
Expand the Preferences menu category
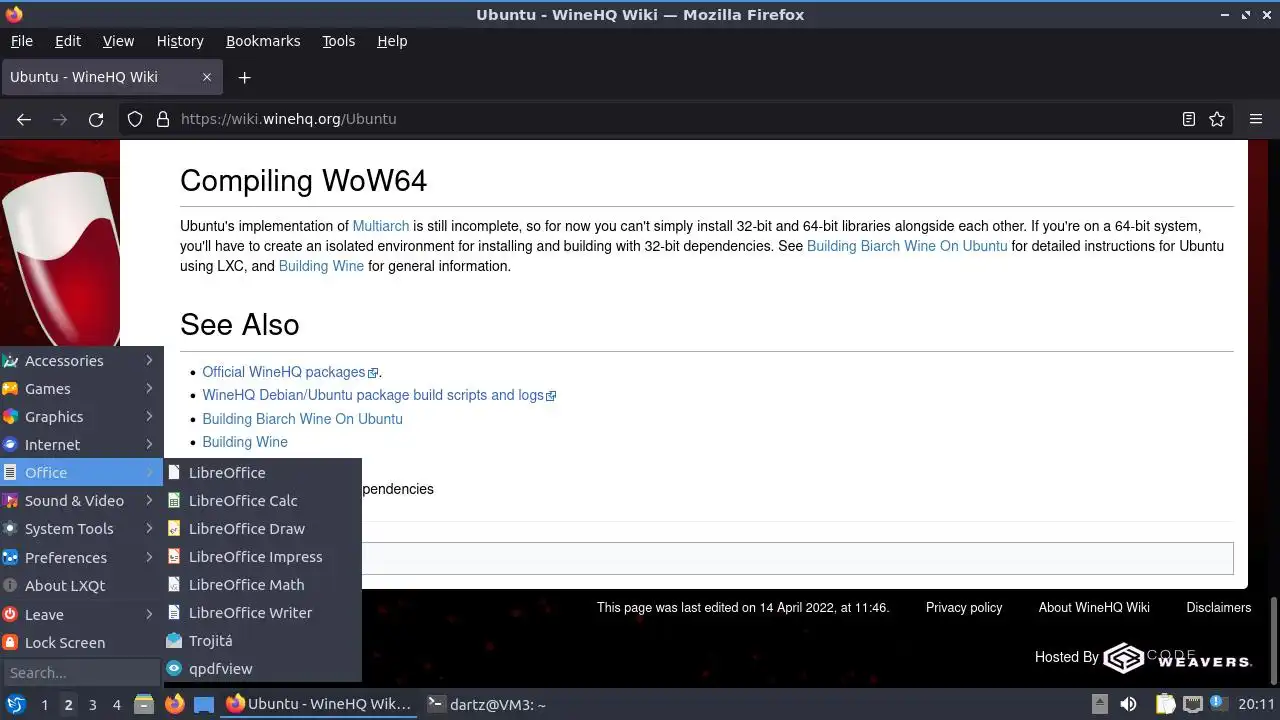pos(81,558)
